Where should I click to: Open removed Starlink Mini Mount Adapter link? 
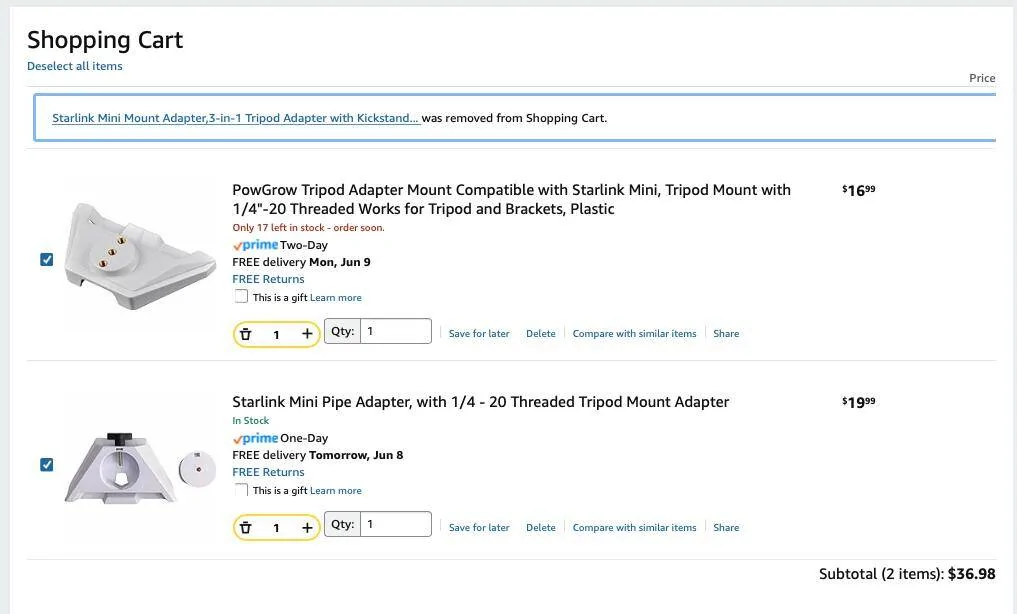click(x=236, y=118)
